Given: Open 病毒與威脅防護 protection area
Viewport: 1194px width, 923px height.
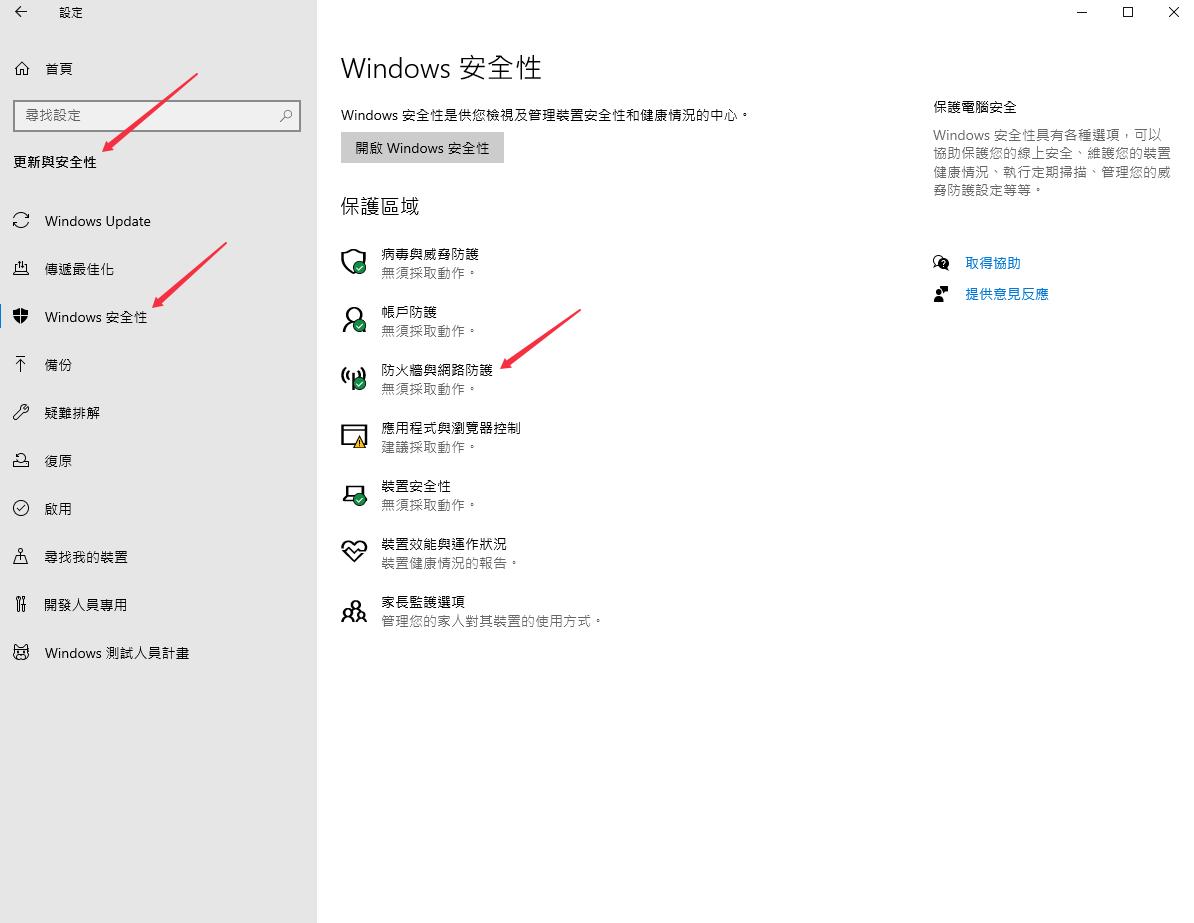Looking at the screenshot, I should click(x=429, y=254).
